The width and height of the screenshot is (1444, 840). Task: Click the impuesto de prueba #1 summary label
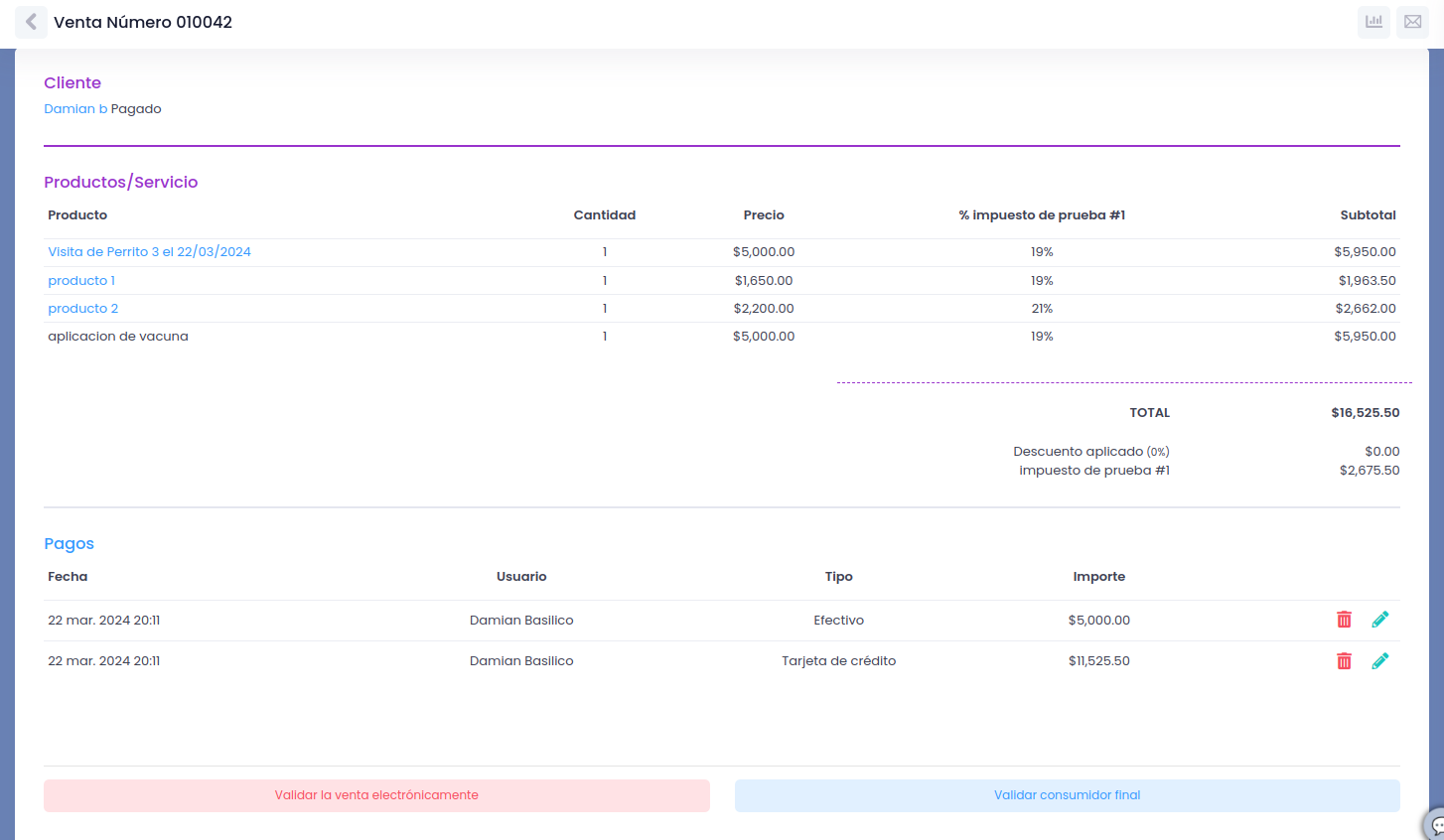1094,471
